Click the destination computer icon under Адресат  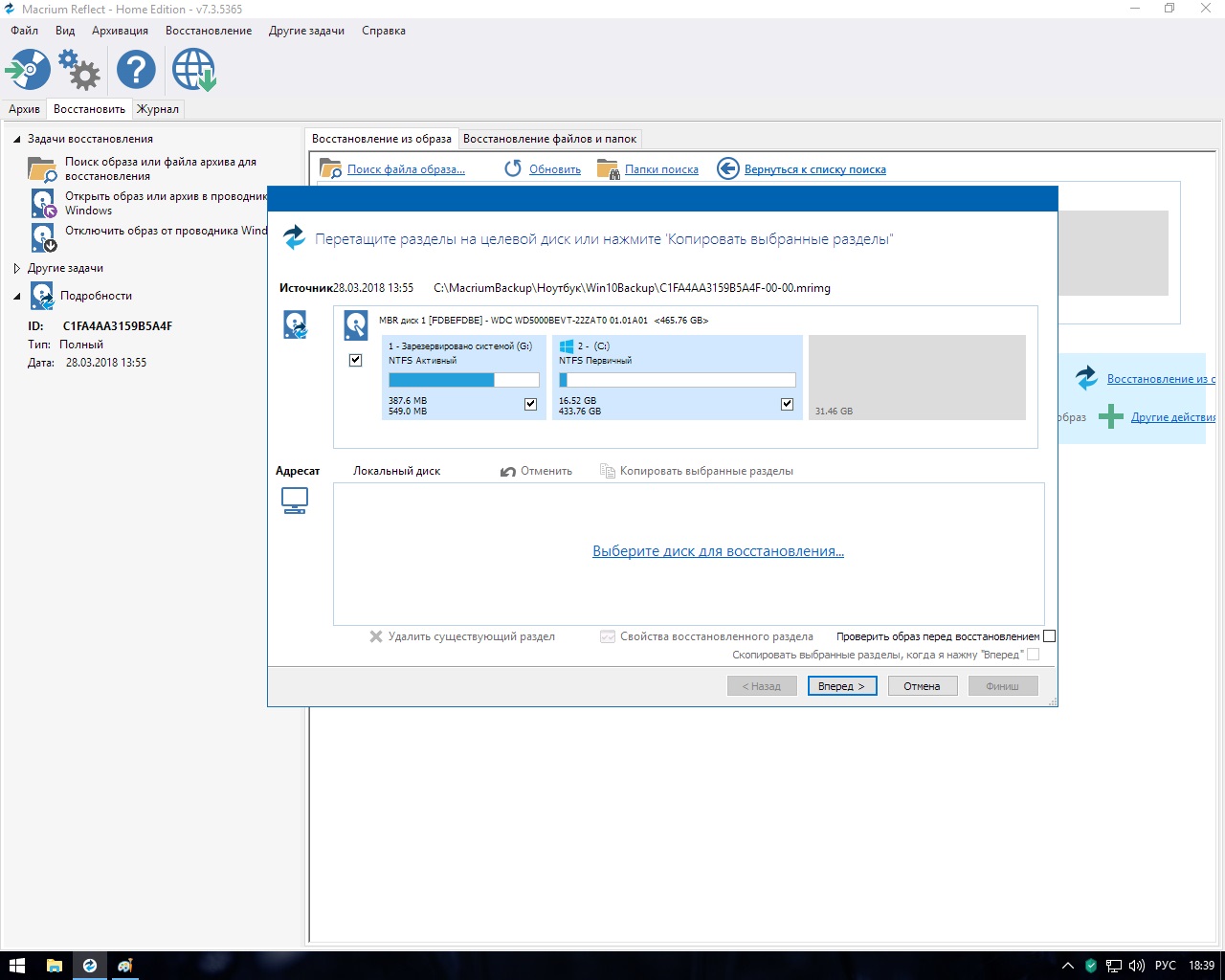[x=295, y=501]
